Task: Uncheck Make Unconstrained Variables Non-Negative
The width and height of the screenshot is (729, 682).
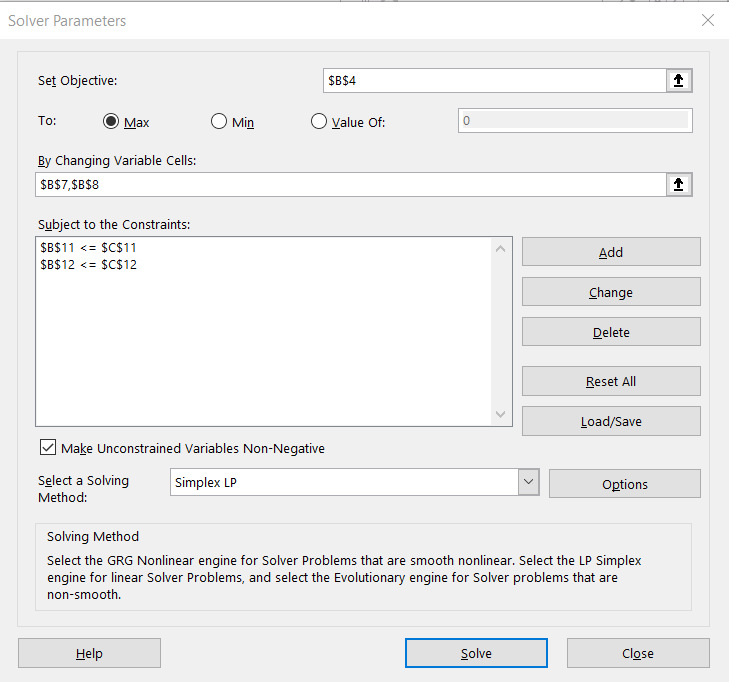Action: (x=48, y=448)
